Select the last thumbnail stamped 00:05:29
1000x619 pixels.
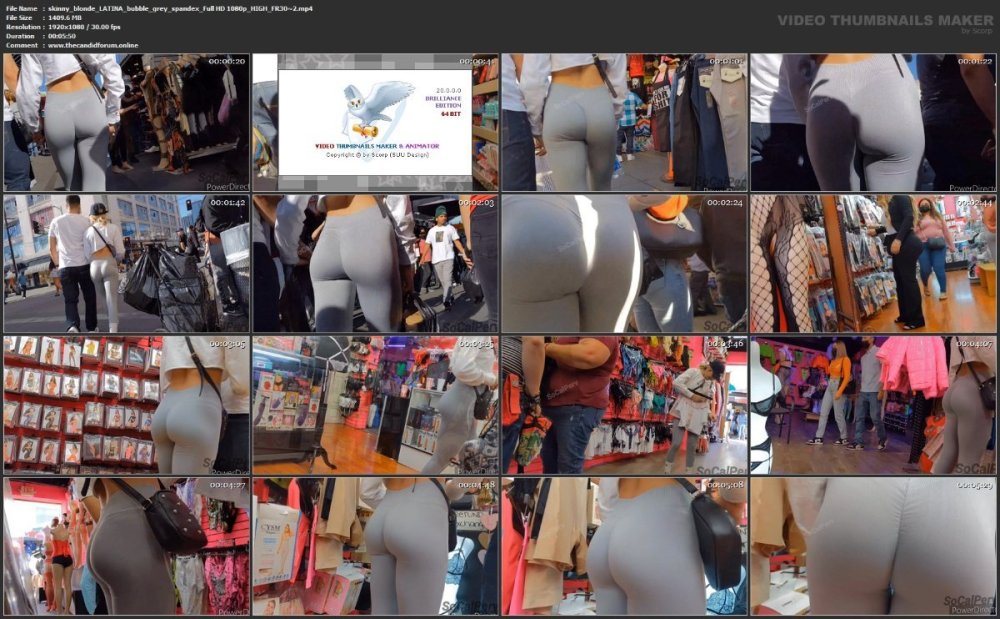[873, 547]
